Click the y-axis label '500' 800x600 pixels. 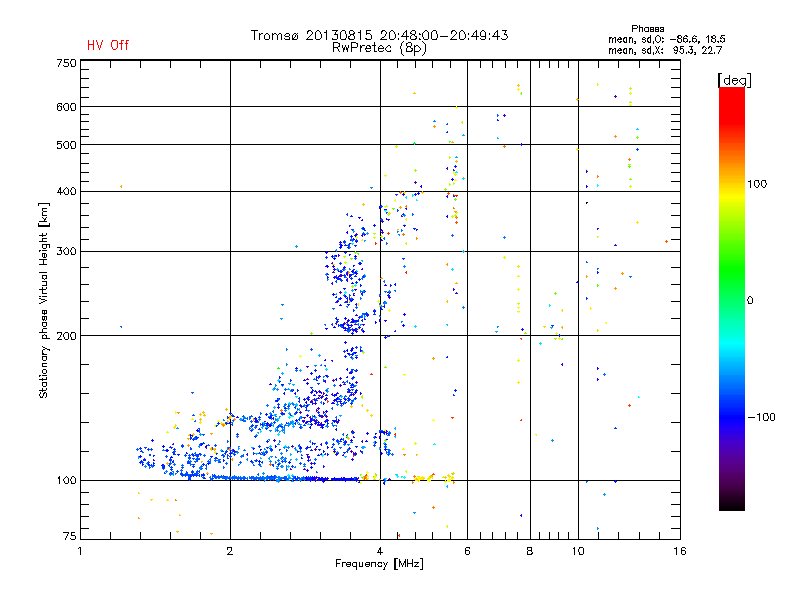tap(66, 145)
